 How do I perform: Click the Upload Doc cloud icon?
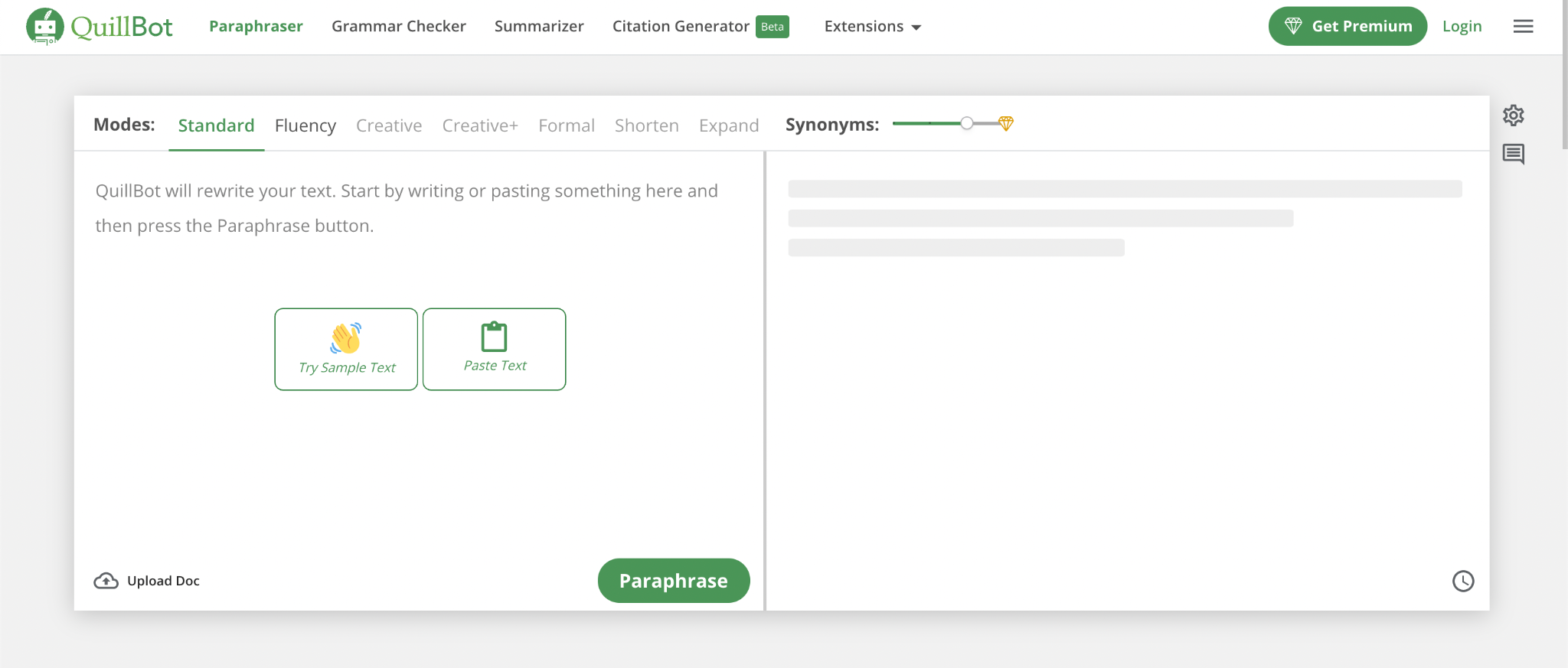pyautogui.click(x=106, y=581)
